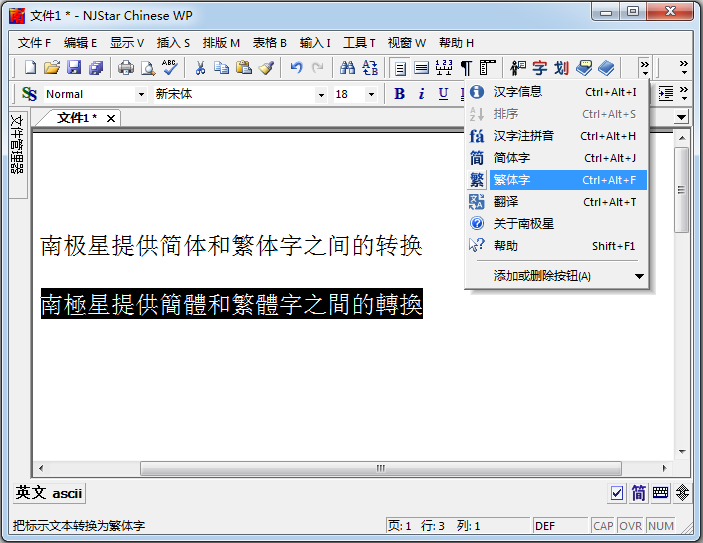Image resolution: width=703 pixels, height=543 pixels.
Task: Close the 文件1 document tab
Action: [111, 118]
